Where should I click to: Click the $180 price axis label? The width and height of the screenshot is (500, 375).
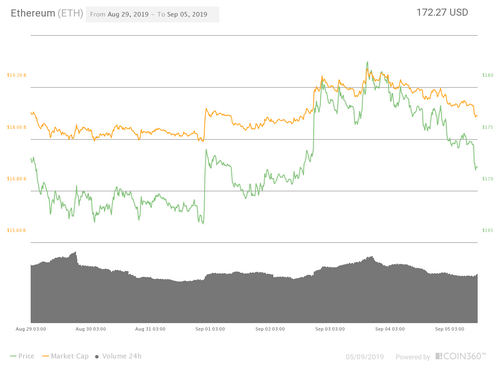[488, 75]
